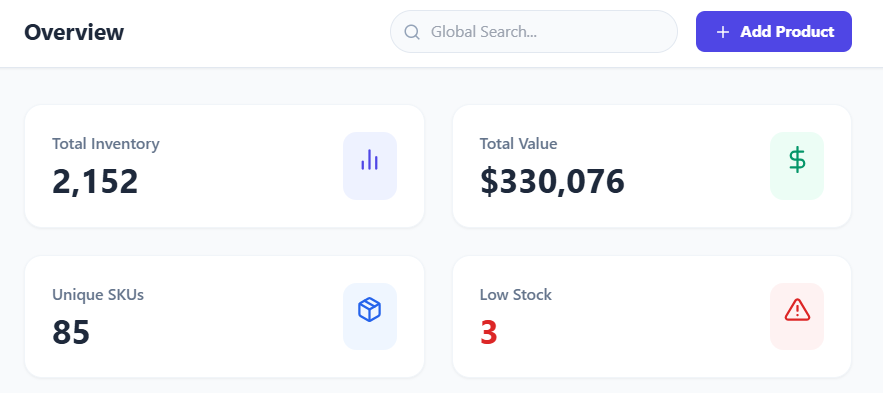Click the magnifier icon in the search bar
The image size is (883, 393).
412,32
